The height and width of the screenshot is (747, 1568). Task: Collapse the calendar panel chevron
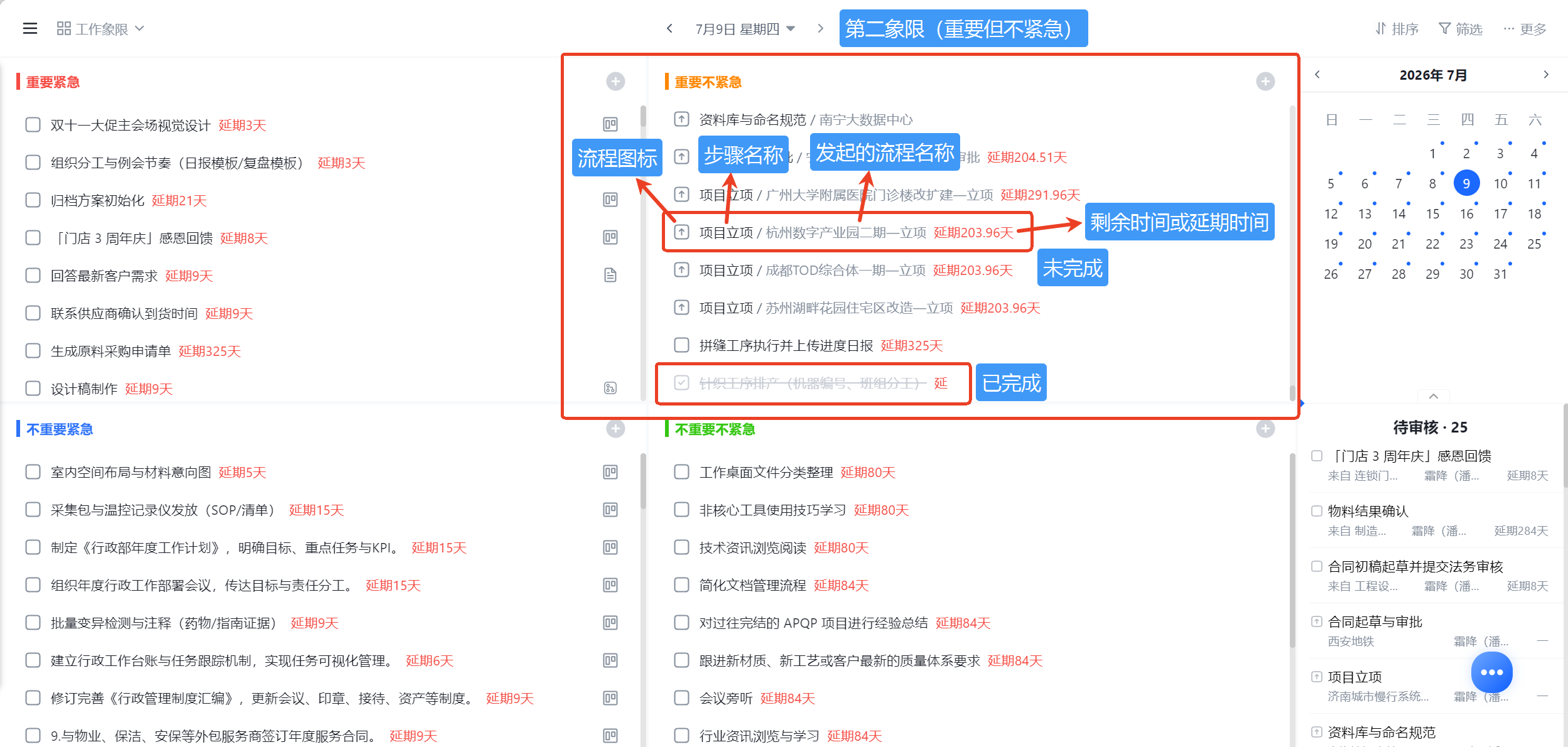pos(1434,396)
